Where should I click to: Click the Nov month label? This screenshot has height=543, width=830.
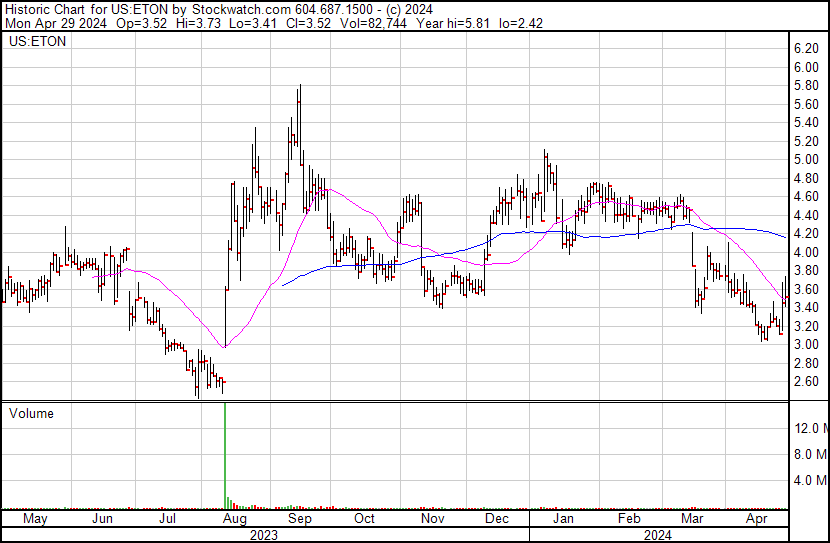[x=432, y=519]
